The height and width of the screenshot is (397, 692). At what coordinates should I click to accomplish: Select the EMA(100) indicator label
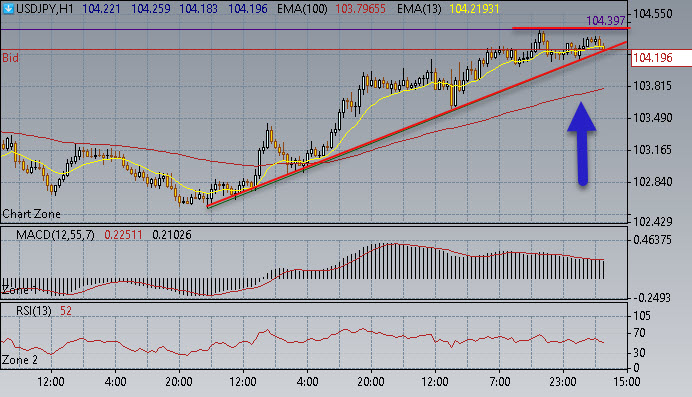(x=302, y=8)
